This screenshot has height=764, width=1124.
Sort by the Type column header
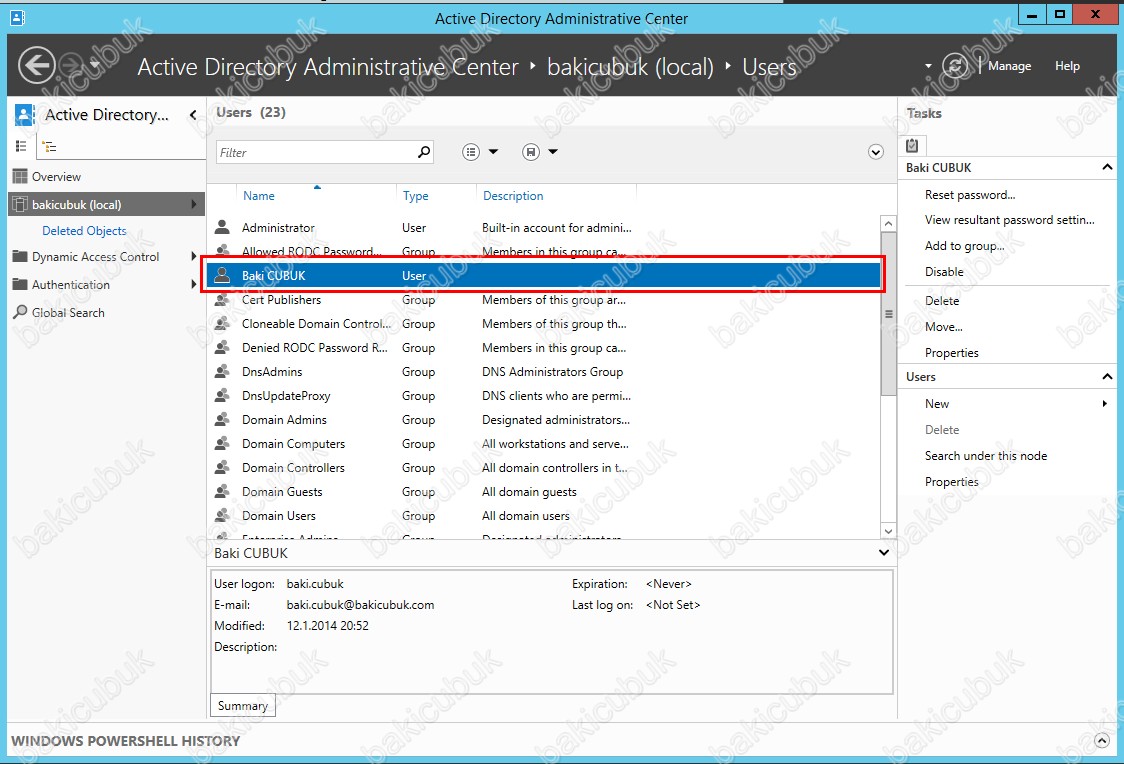[x=415, y=196]
